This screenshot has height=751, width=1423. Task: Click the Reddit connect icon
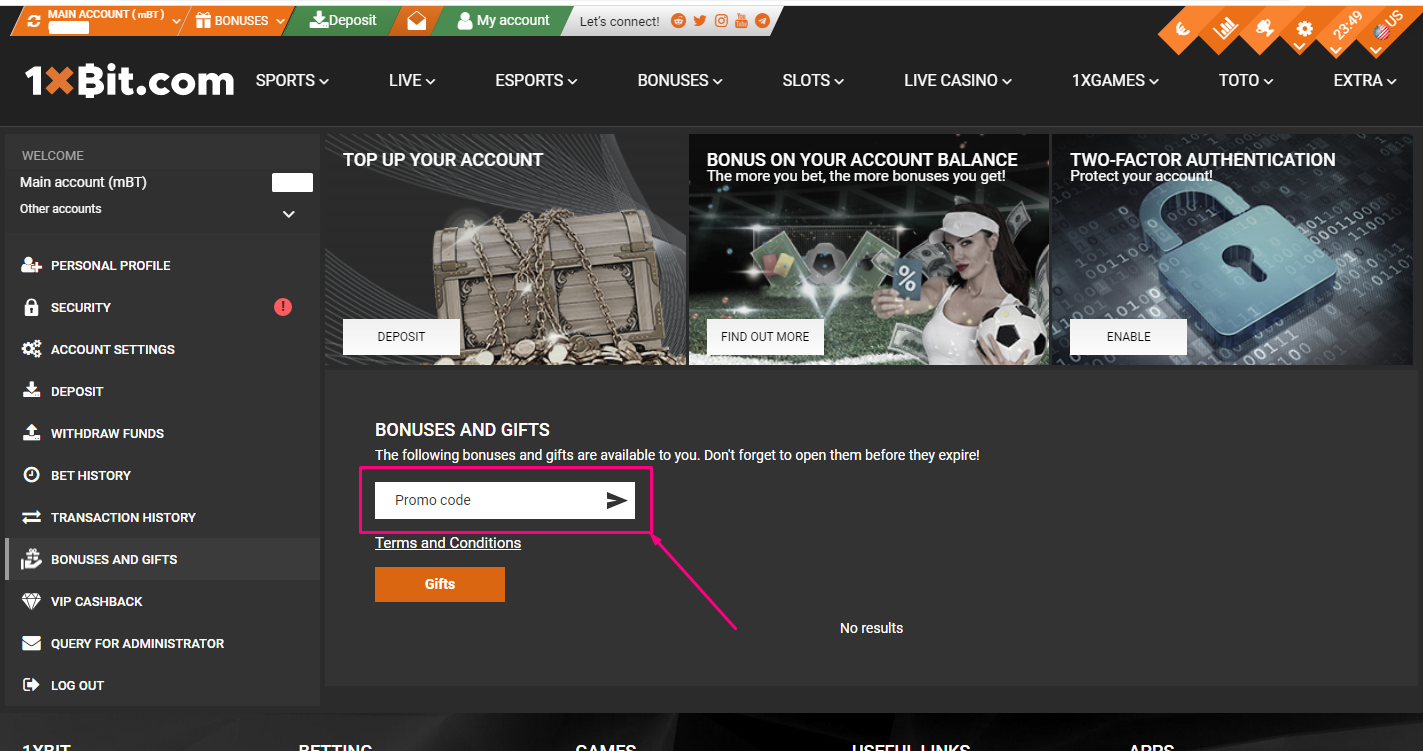coord(679,20)
